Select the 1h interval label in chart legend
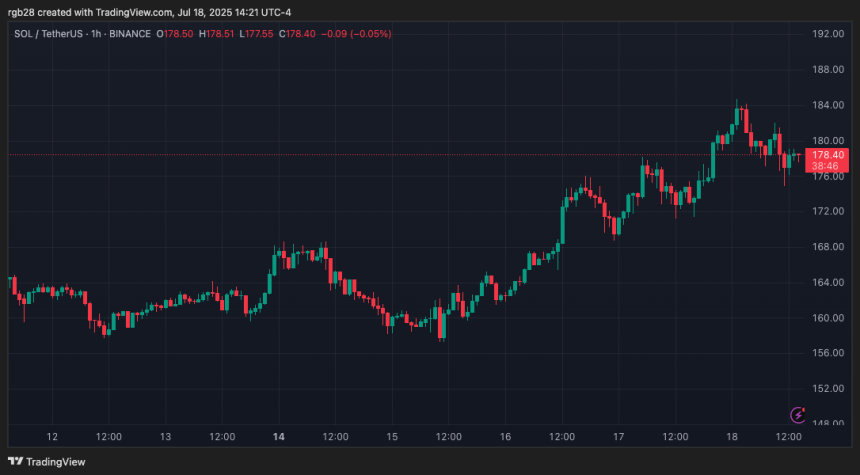 103,34
